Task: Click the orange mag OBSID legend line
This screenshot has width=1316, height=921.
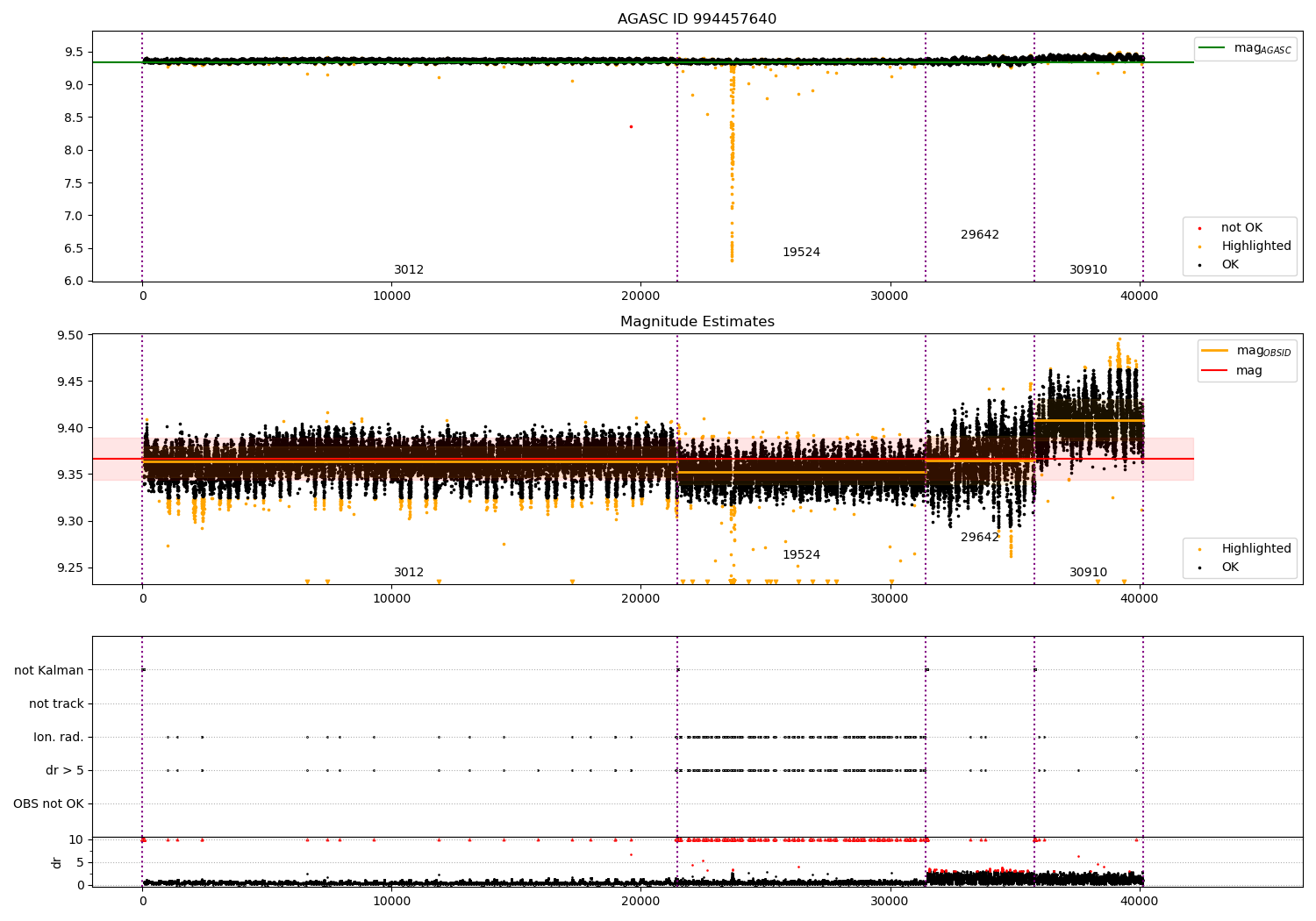Action: (1215, 351)
